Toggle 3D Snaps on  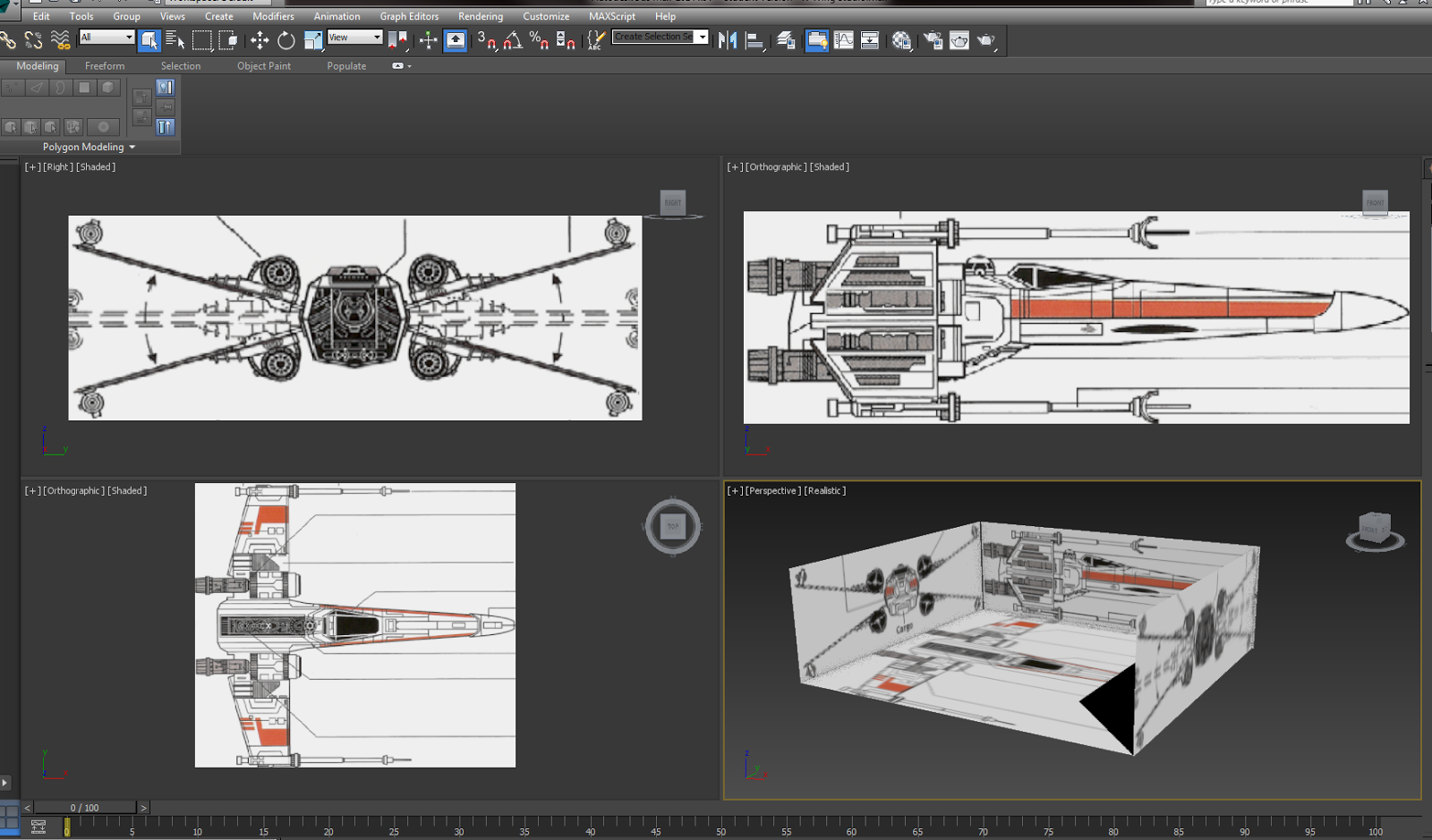pyautogui.click(x=489, y=40)
